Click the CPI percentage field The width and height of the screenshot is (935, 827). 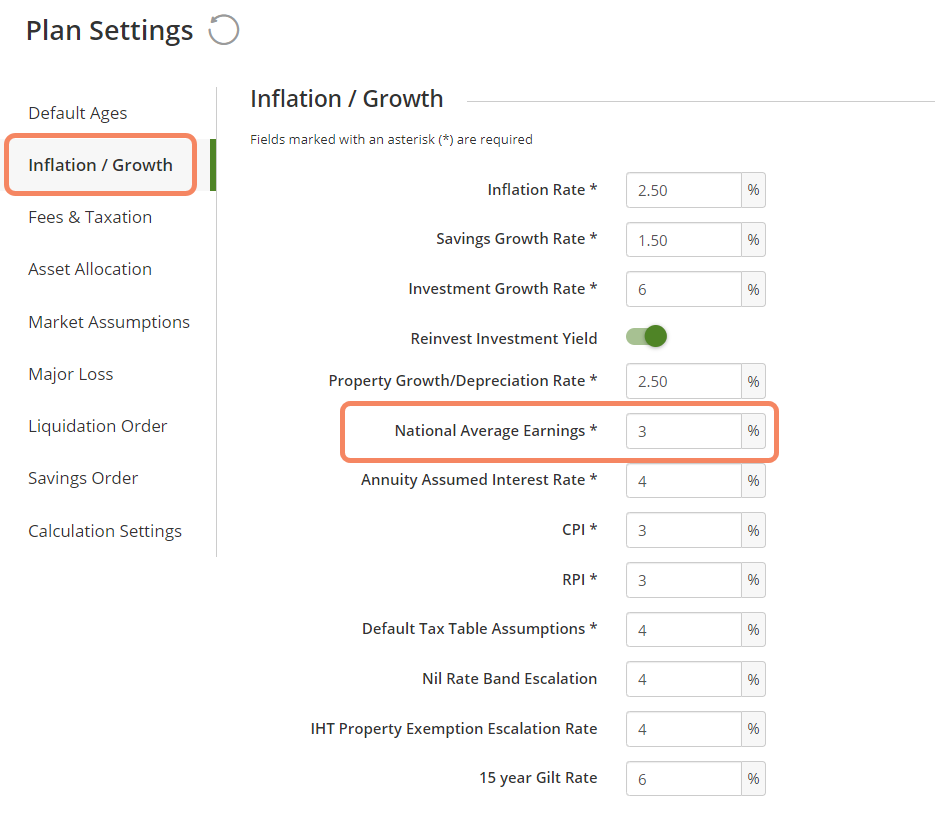click(x=683, y=530)
